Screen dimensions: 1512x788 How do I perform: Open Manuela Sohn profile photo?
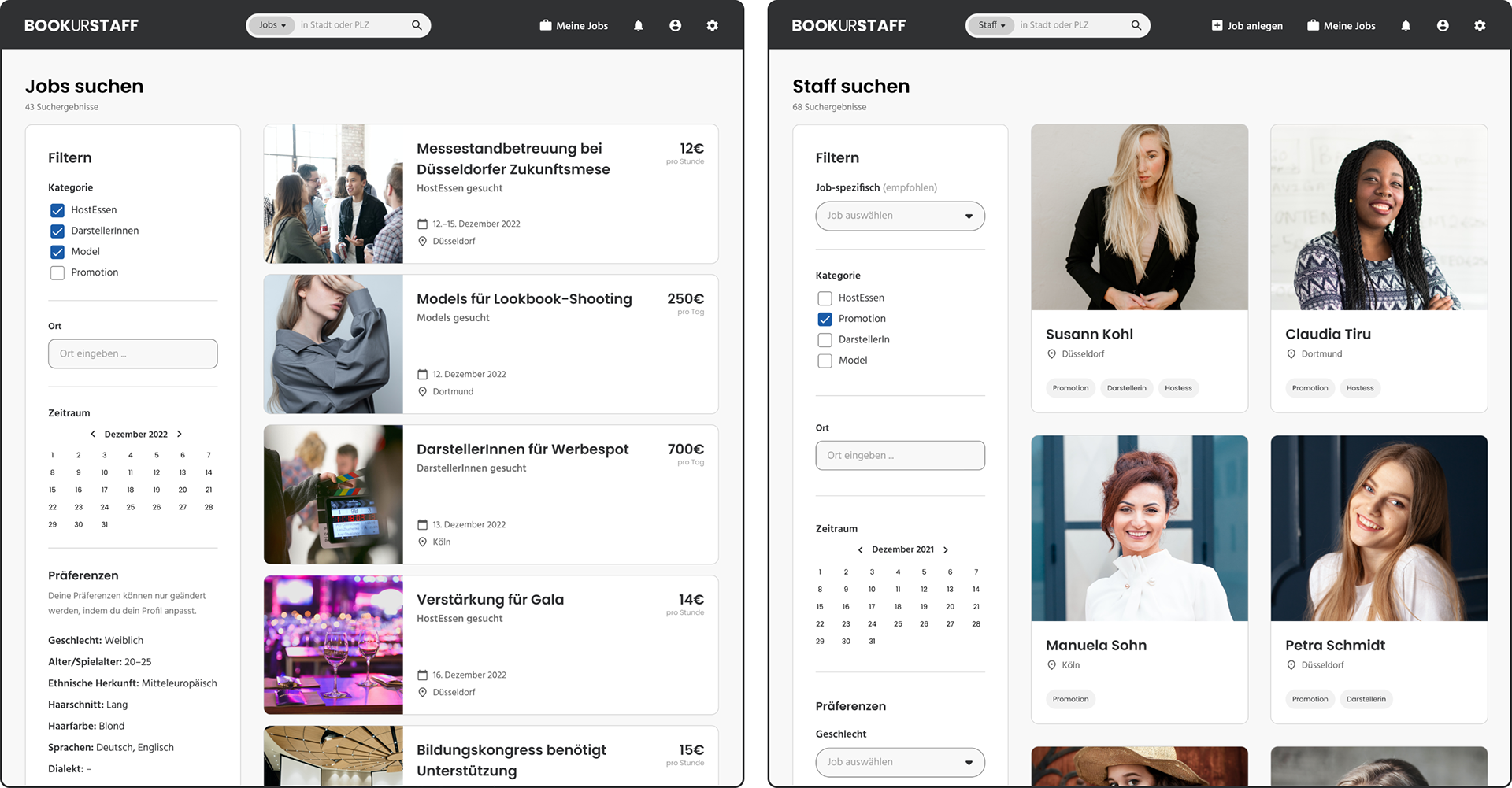pos(1140,528)
